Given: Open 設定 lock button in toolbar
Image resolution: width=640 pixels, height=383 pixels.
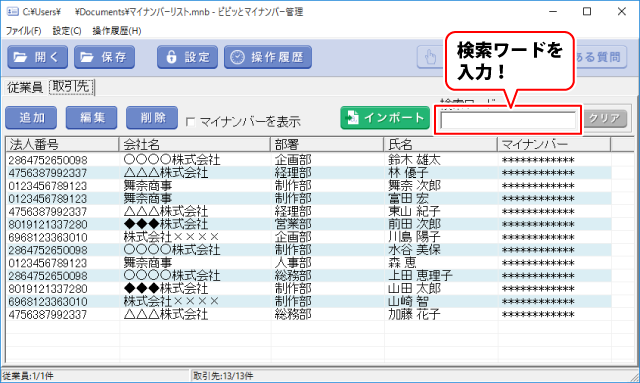Looking at the screenshot, I should (x=187, y=57).
